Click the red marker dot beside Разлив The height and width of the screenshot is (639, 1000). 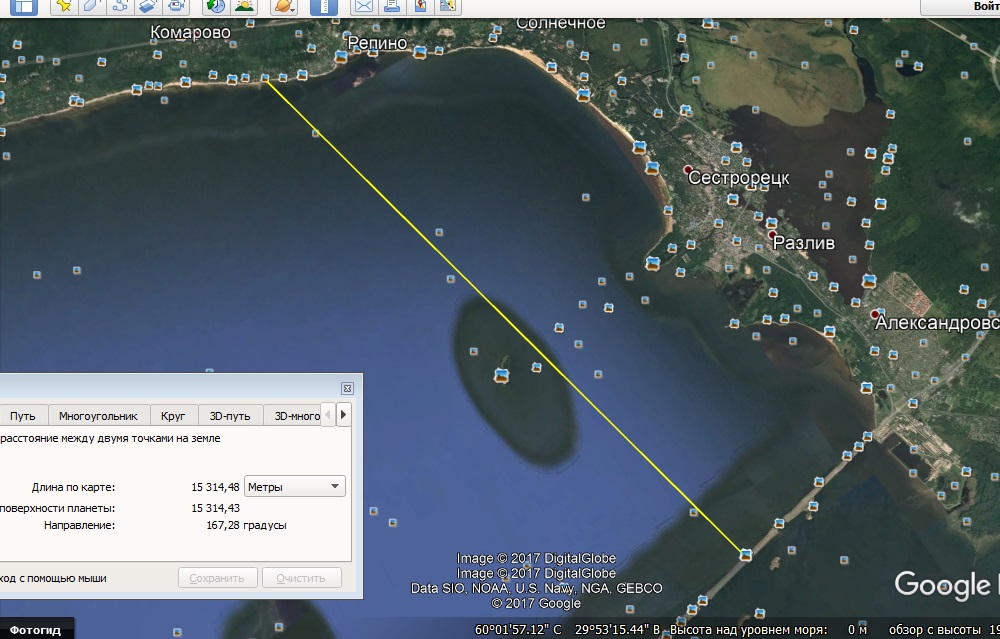772,235
